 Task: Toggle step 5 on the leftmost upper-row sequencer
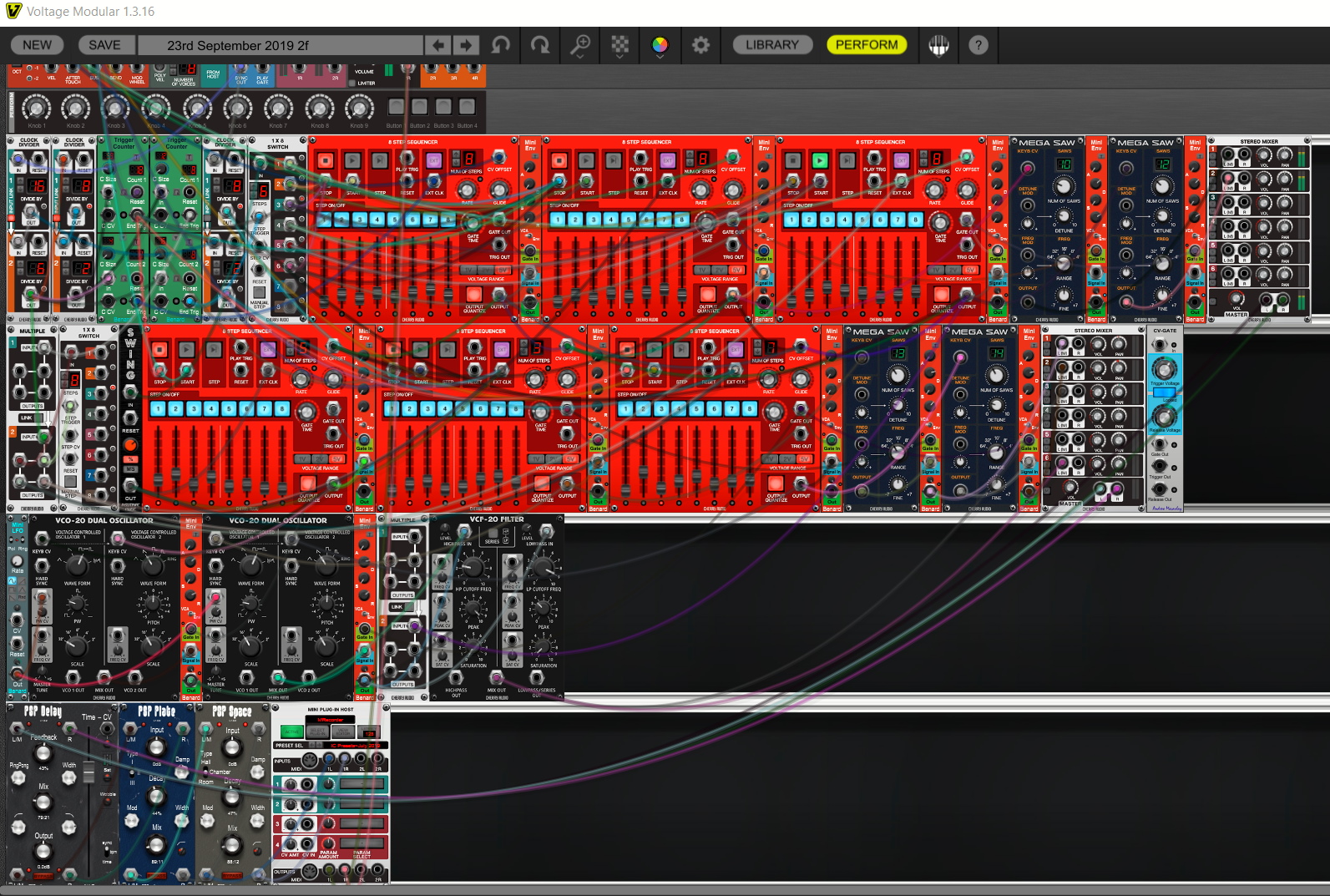[395, 220]
